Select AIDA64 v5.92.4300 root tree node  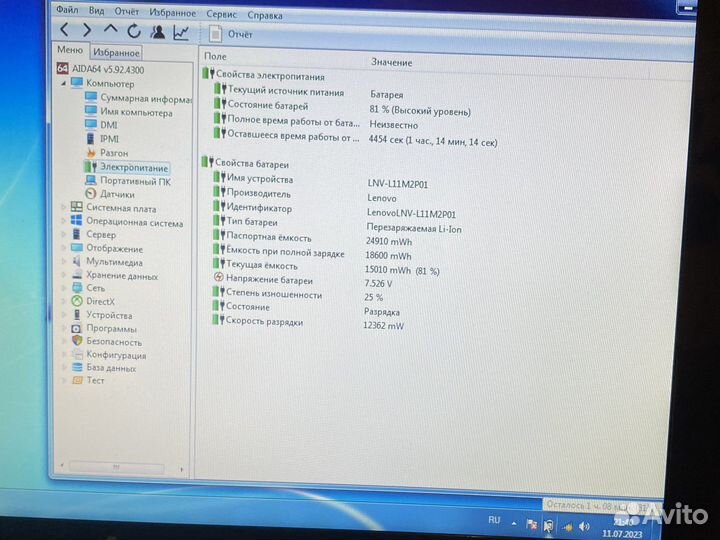(100, 69)
